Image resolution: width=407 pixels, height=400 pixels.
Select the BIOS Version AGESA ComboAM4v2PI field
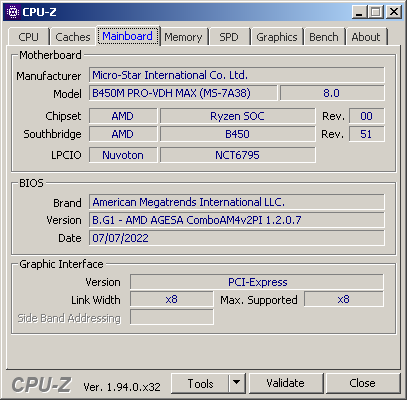237,220
